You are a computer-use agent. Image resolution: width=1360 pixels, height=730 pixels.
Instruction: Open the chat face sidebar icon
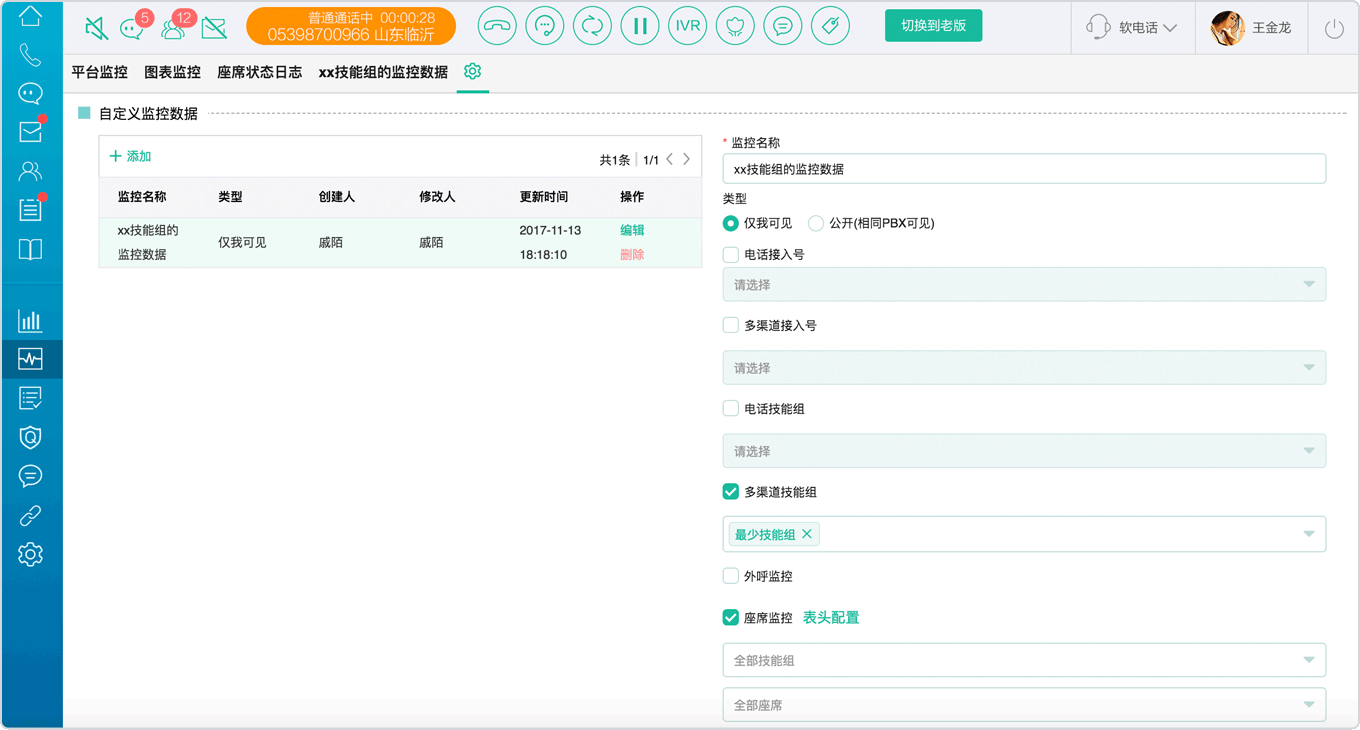tap(31, 94)
